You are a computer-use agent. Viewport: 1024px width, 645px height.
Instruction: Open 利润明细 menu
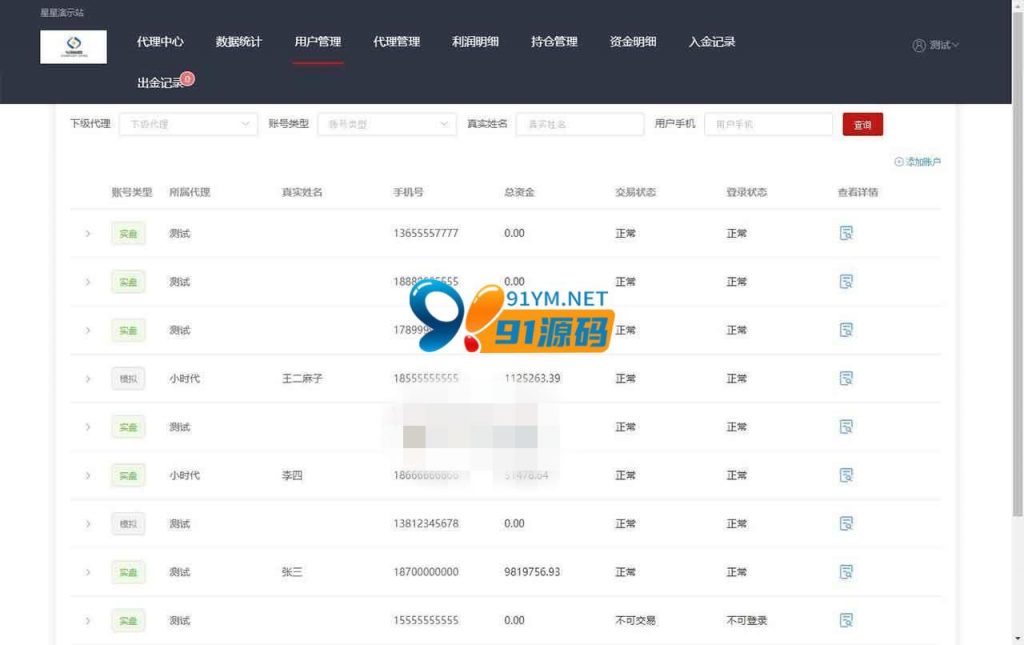click(x=475, y=42)
